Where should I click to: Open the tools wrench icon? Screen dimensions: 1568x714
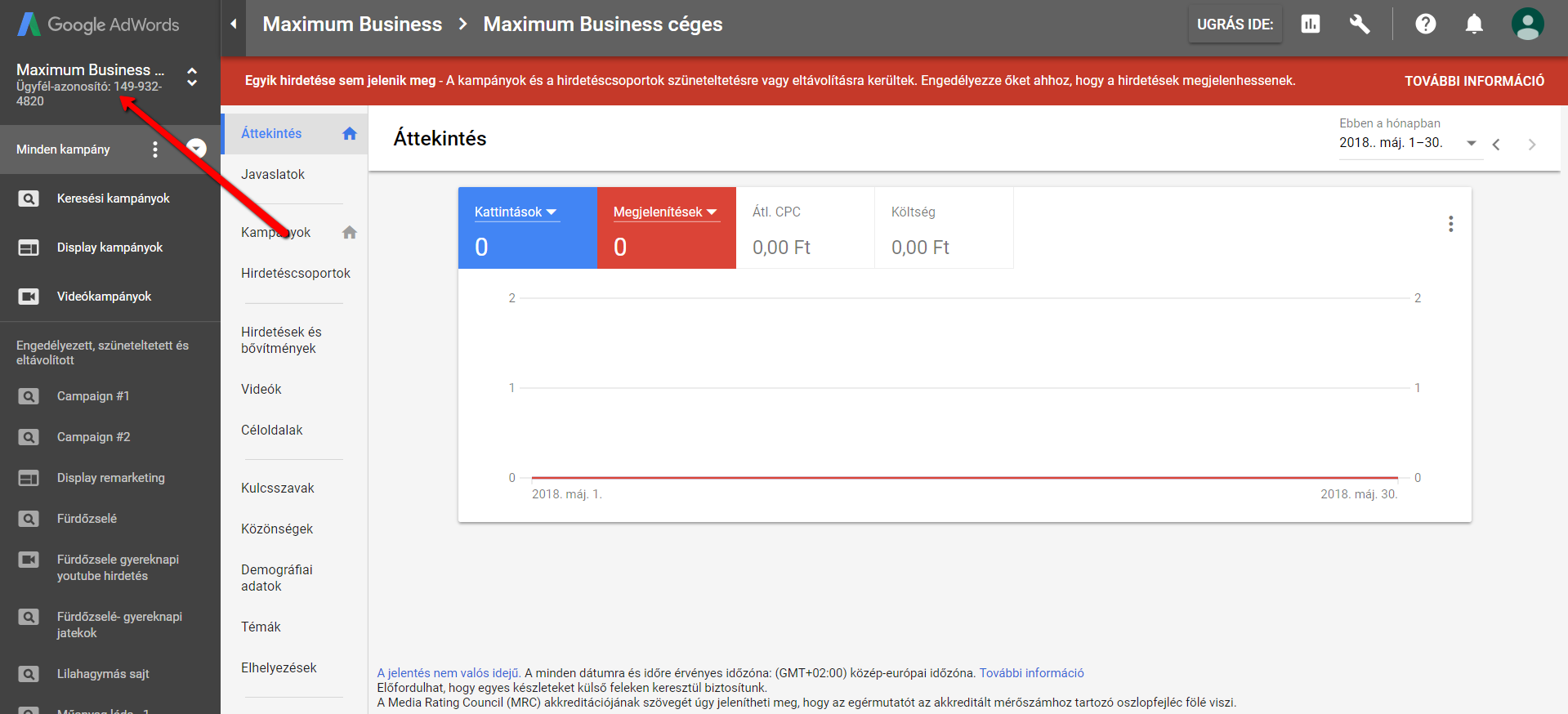(1360, 24)
